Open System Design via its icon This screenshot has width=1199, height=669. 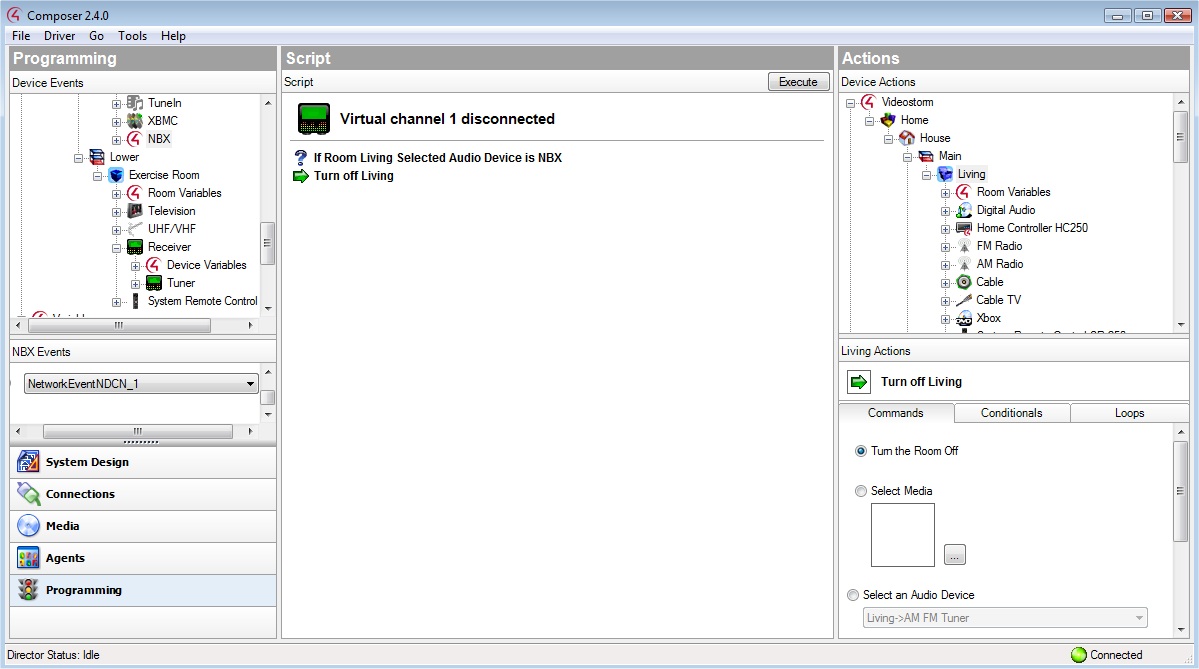tap(28, 462)
